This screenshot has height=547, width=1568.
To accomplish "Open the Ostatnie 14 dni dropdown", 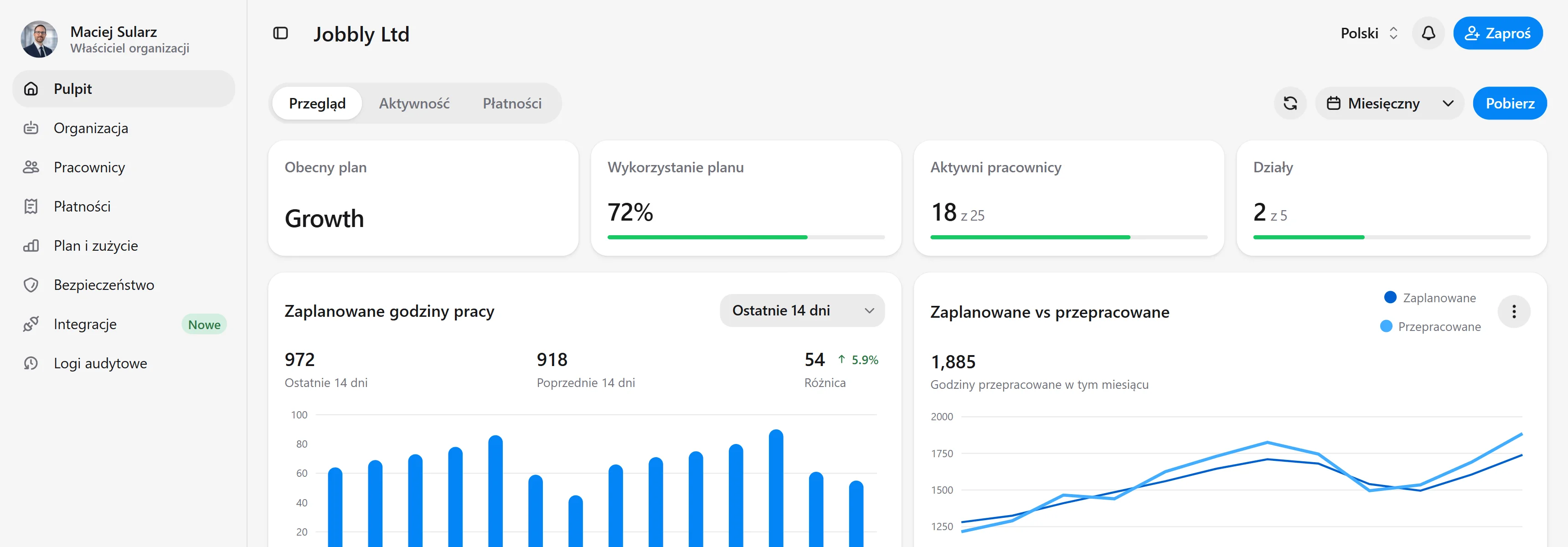I will click(802, 310).
